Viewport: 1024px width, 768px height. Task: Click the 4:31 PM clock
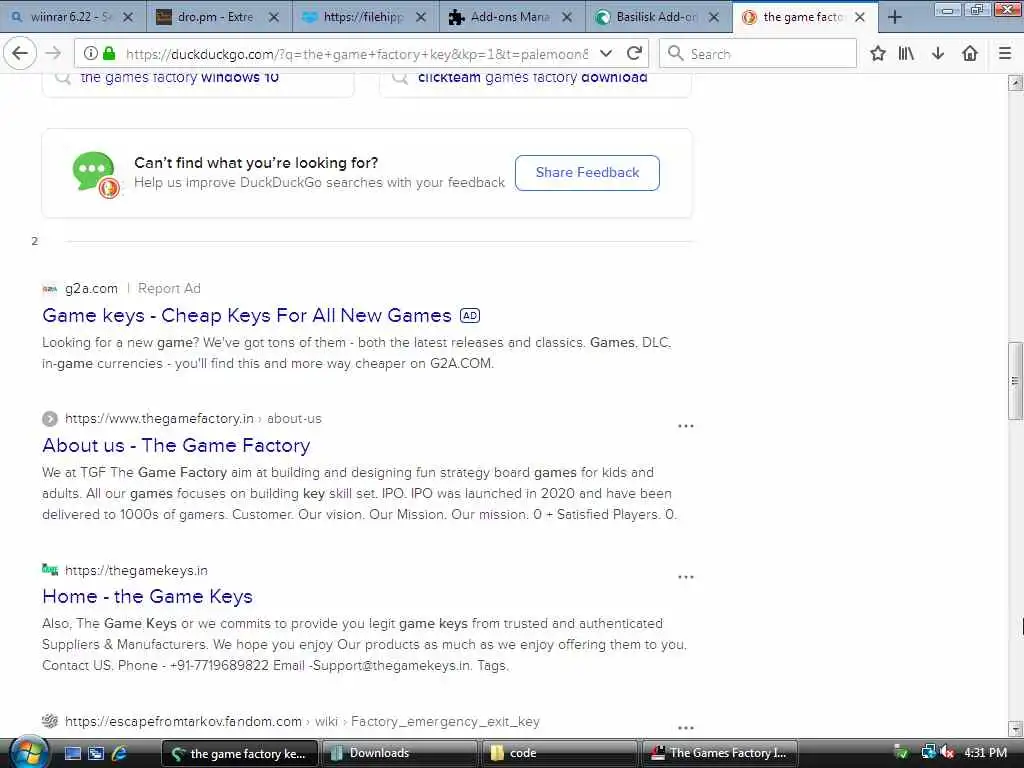985,753
